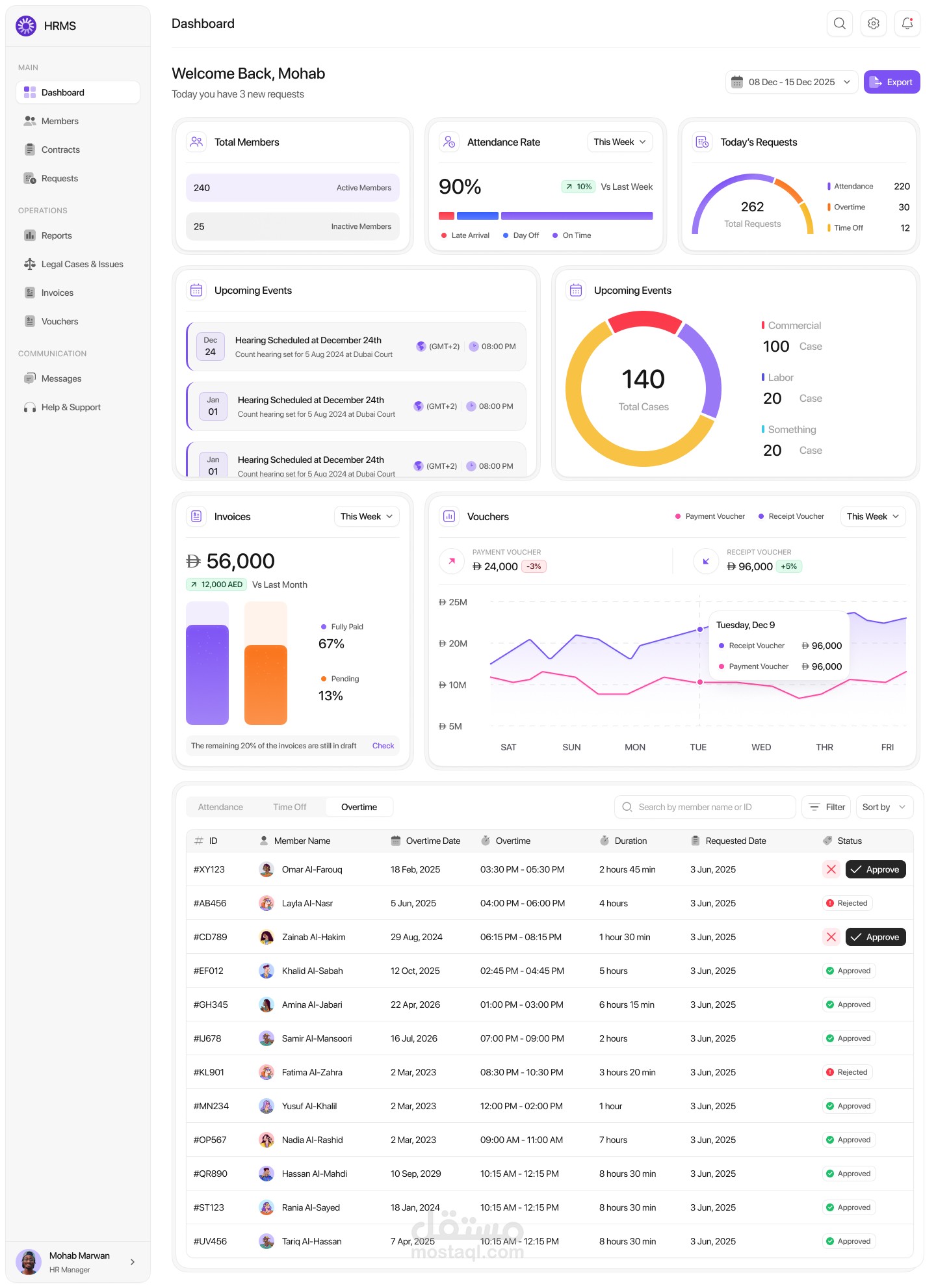Click the Total Members card icon
Viewport: 936px width, 1288px height.
[x=196, y=142]
